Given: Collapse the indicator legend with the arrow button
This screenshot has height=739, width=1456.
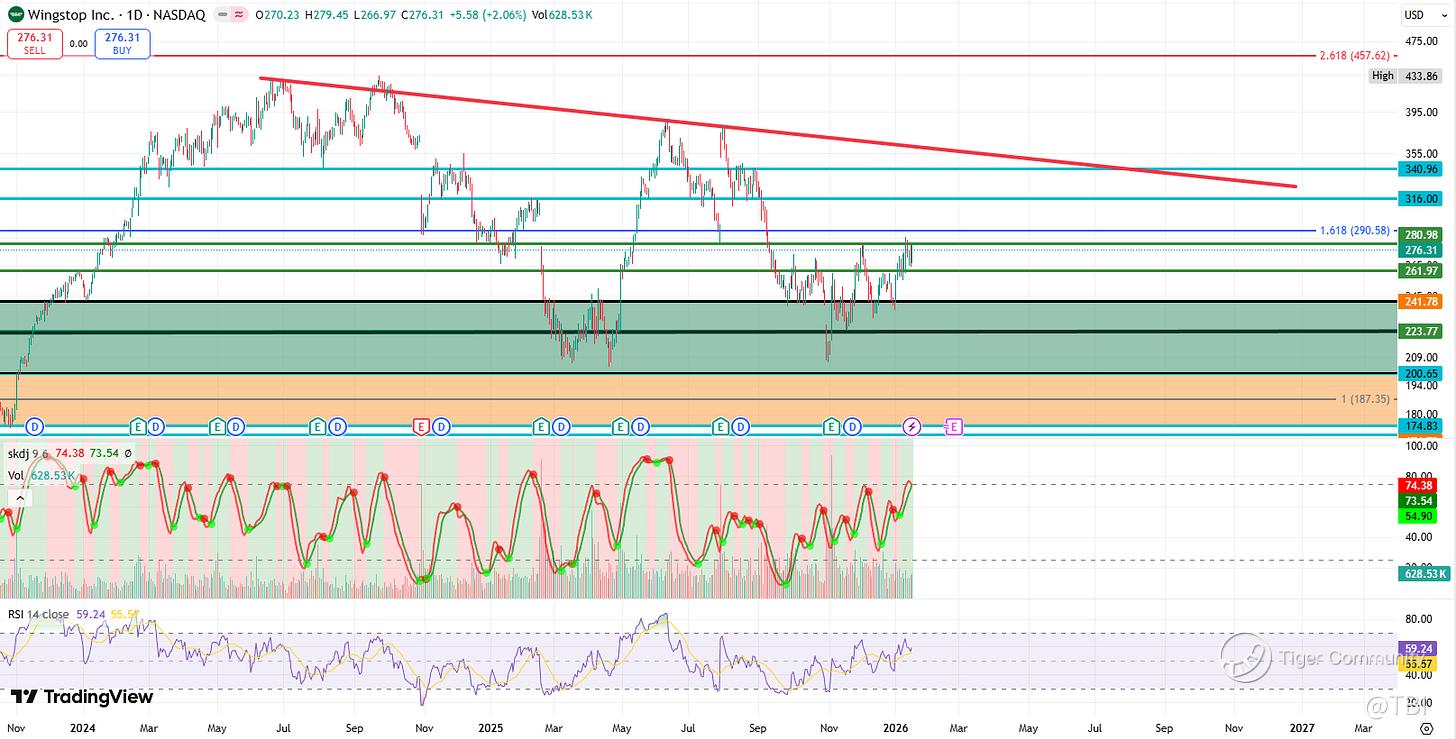Looking at the screenshot, I should 19,496.
